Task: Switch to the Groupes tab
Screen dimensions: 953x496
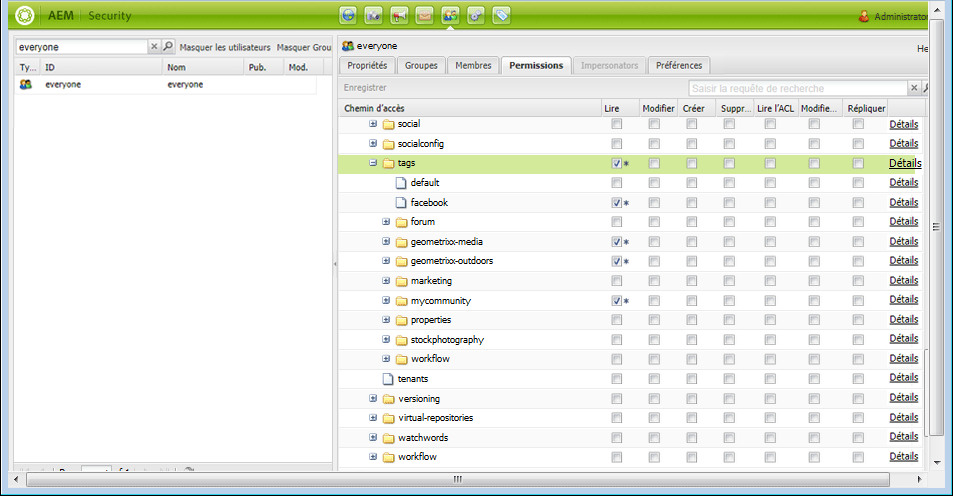Action: click(421, 65)
